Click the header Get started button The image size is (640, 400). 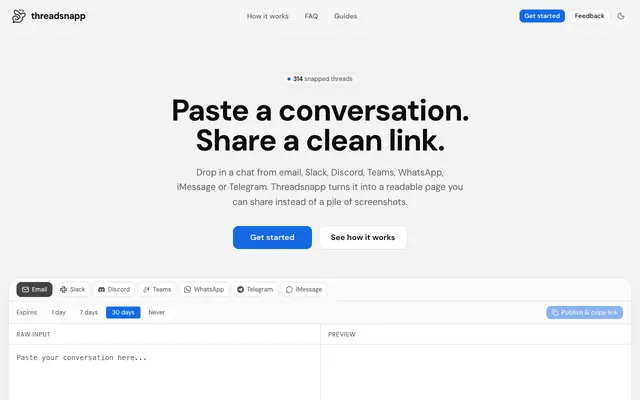point(542,16)
